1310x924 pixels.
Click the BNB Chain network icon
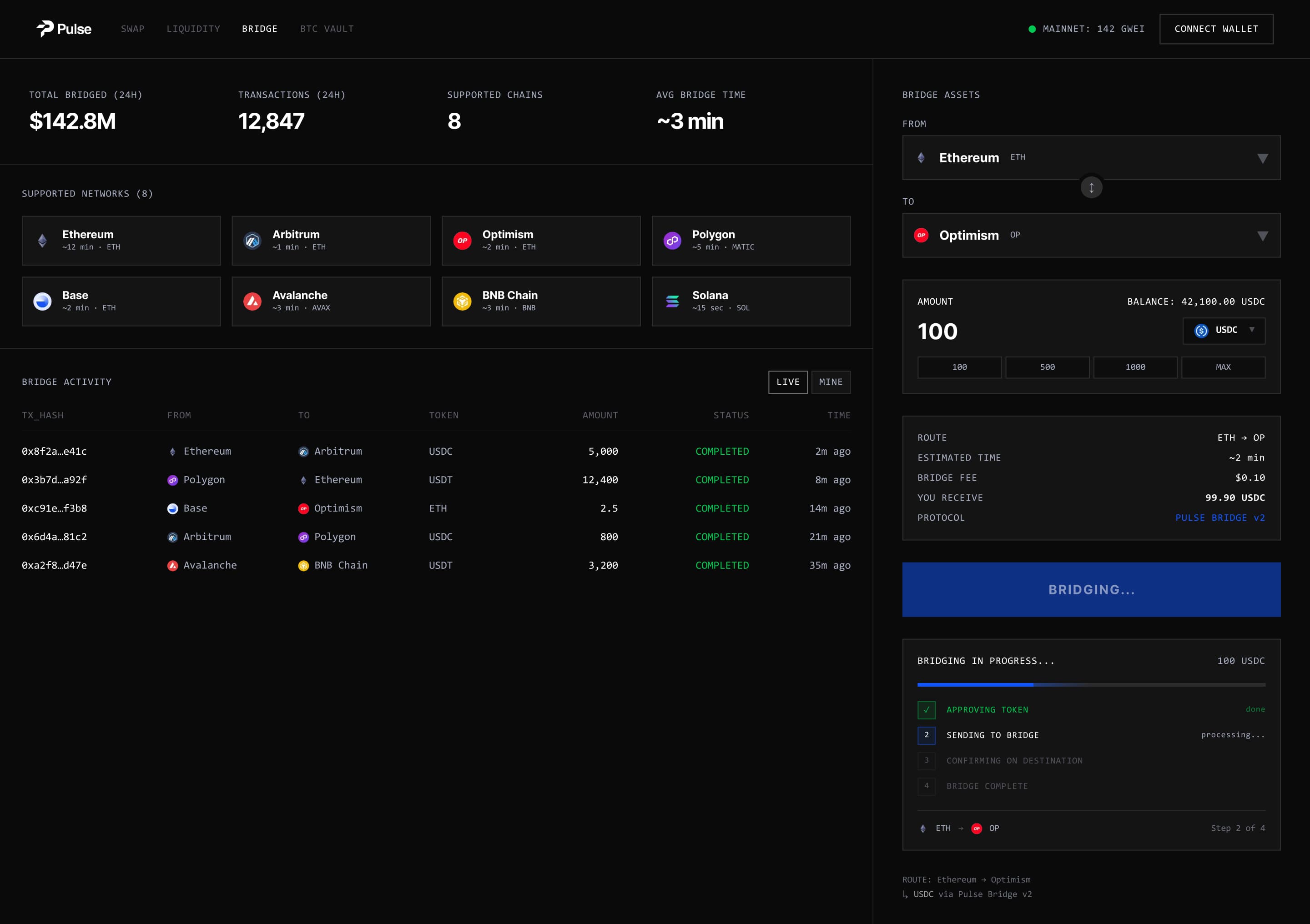click(462, 301)
